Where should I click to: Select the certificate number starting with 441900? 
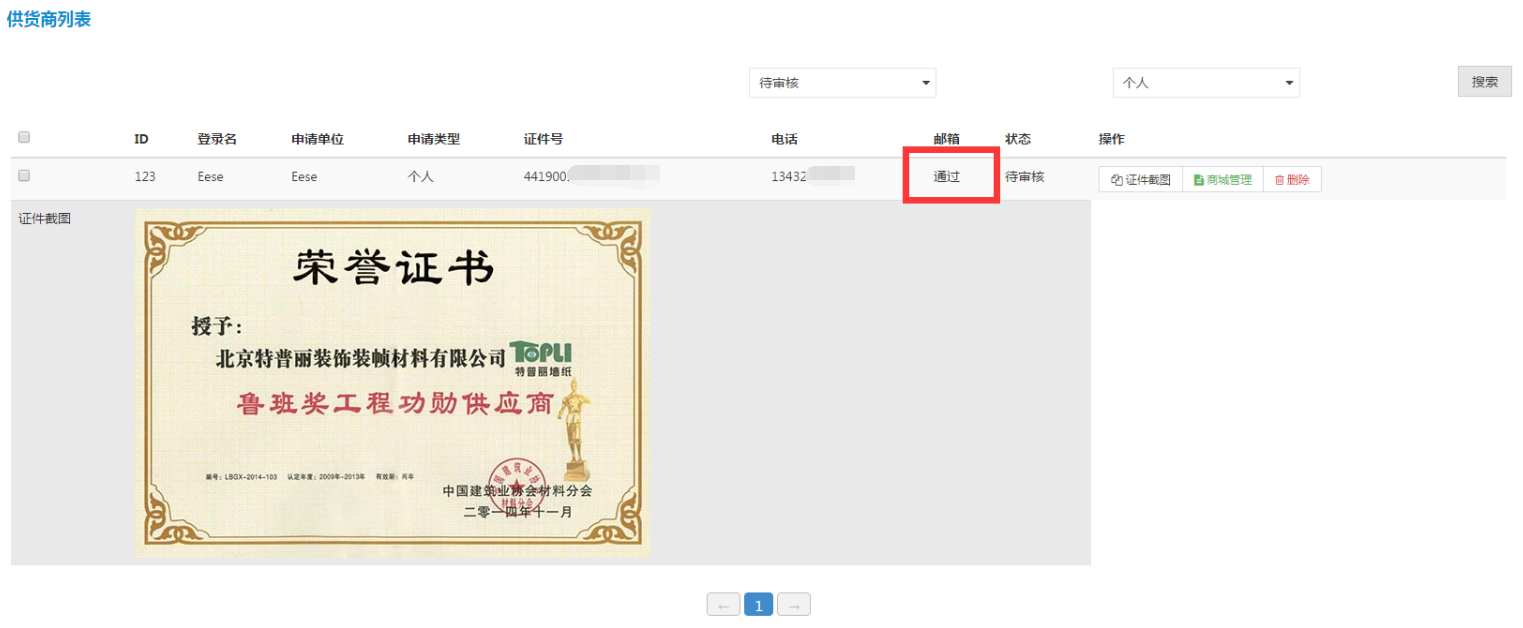click(592, 177)
